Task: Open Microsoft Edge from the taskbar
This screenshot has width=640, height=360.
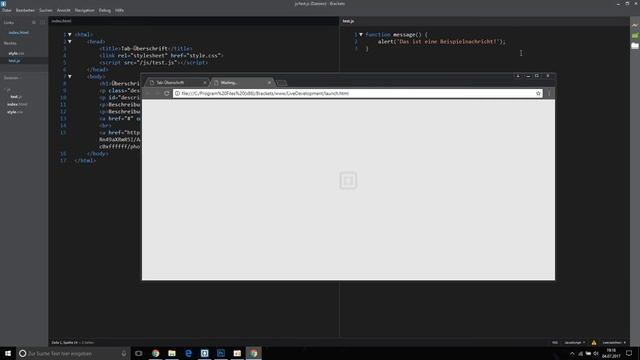Action: pos(188,353)
